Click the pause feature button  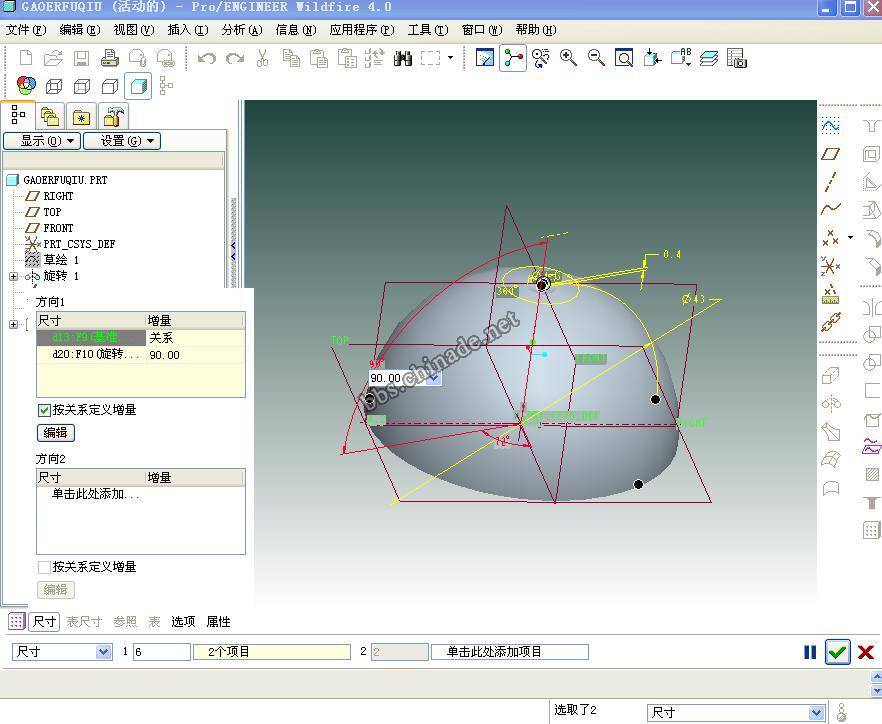coord(810,652)
